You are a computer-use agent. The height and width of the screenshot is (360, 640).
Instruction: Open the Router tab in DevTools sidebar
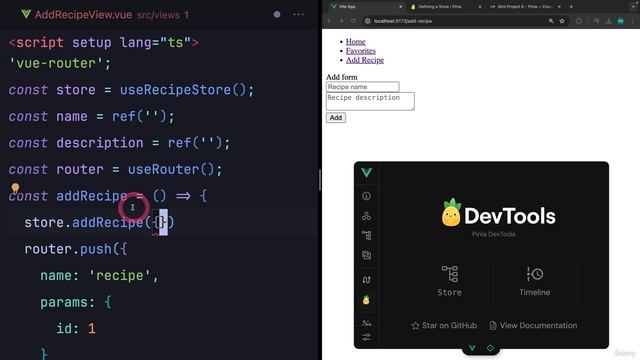(366, 280)
